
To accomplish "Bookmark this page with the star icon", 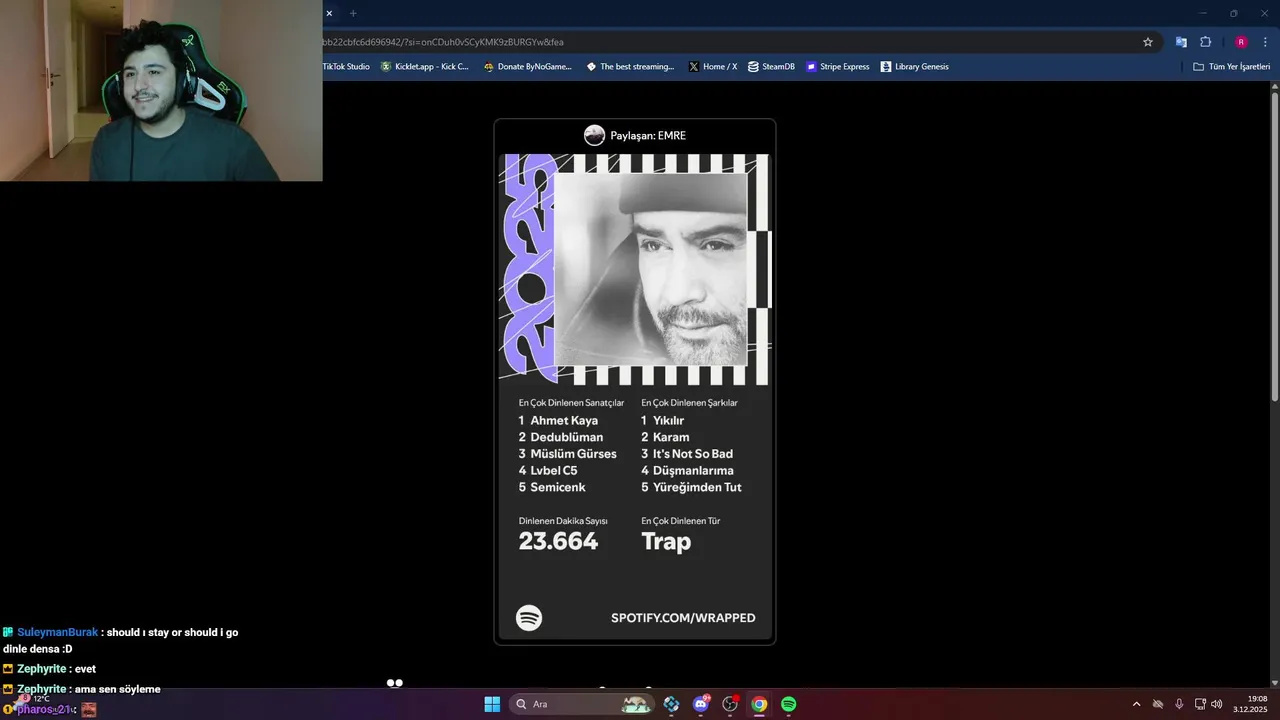I will (1148, 42).
